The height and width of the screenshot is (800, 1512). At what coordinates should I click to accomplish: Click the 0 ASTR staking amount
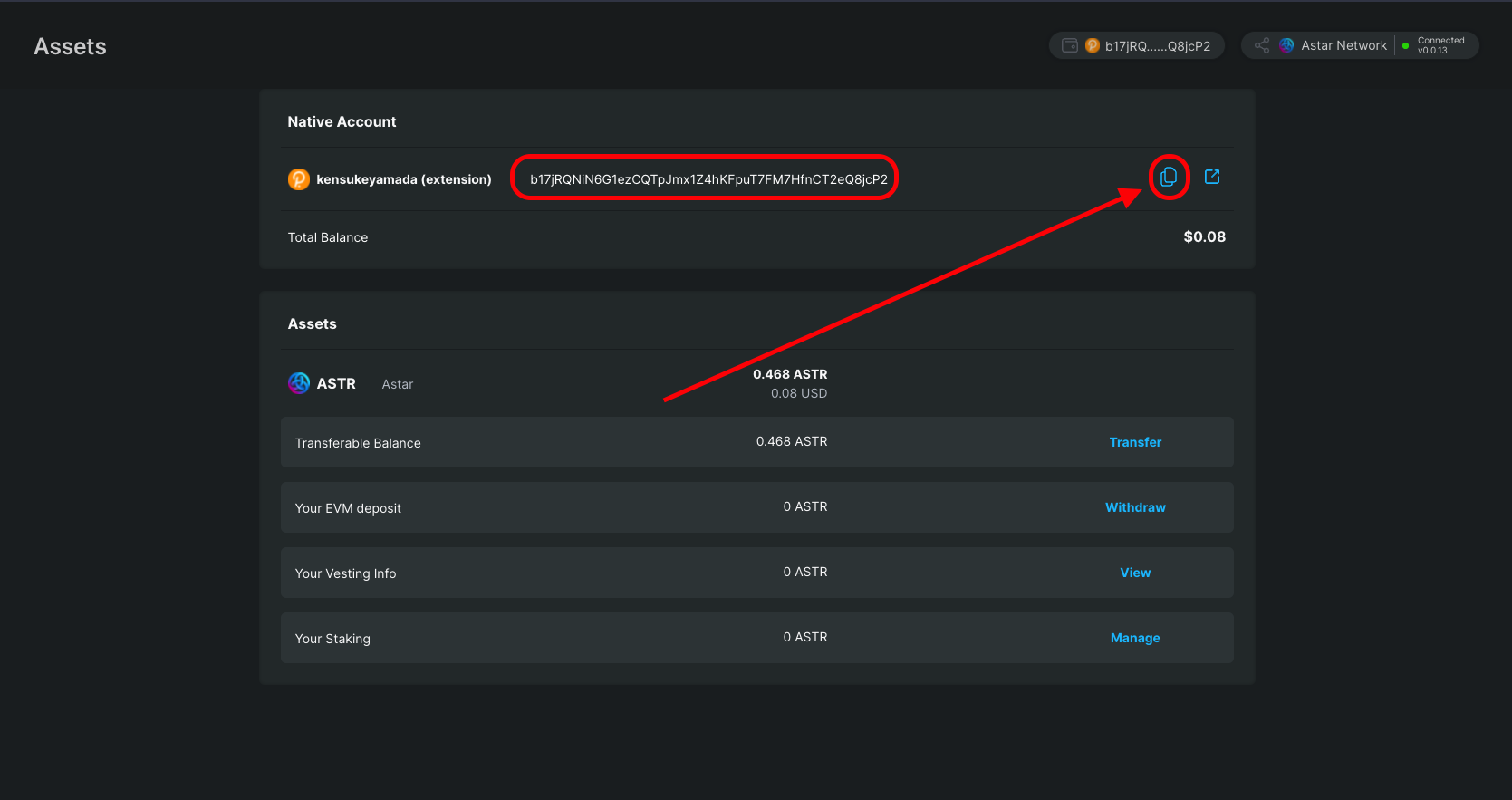click(805, 637)
